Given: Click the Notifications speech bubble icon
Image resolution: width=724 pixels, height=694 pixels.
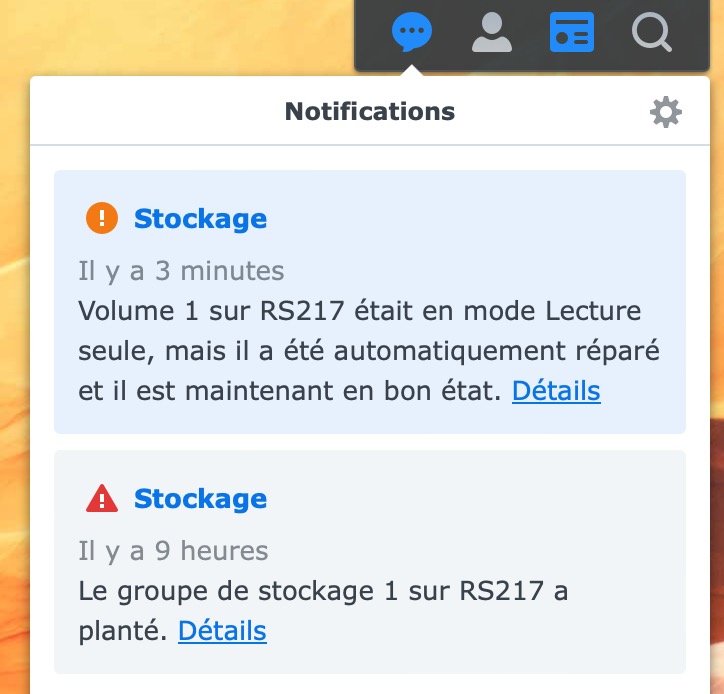Looking at the screenshot, I should pyautogui.click(x=411, y=33).
